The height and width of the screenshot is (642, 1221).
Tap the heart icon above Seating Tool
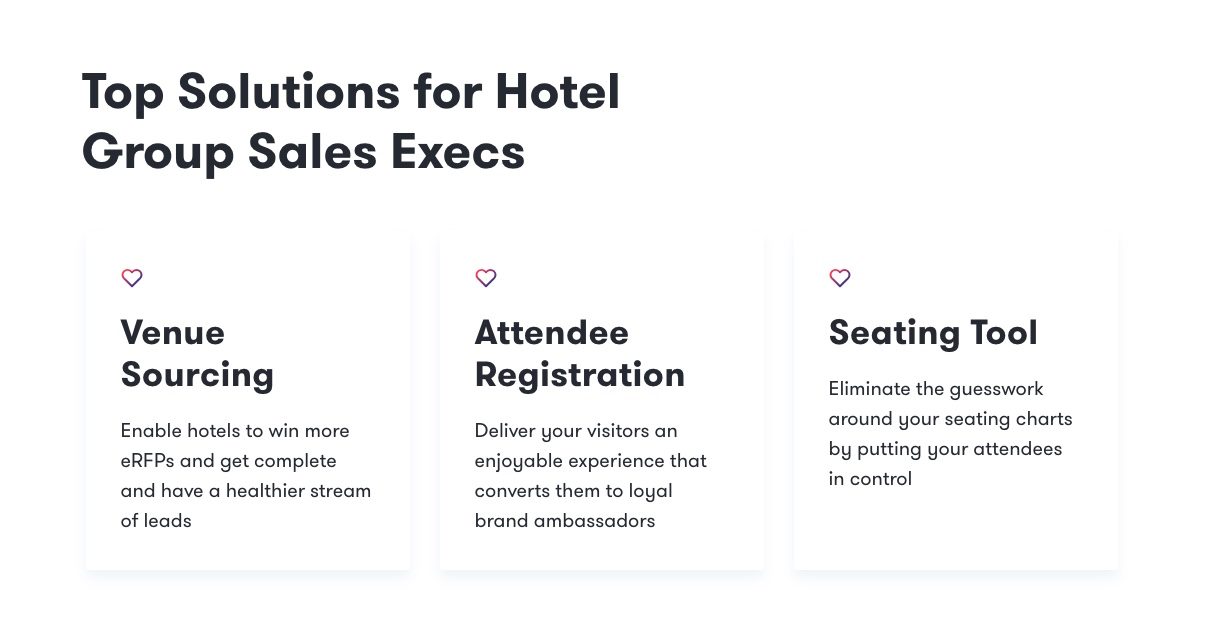pos(840,278)
